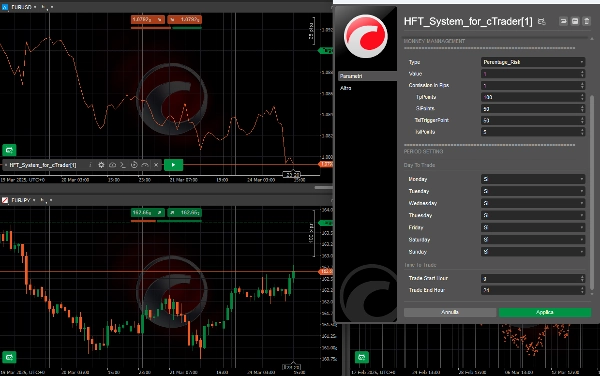Adjust the Trade Start Hour stepper
This screenshot has height=376, width=600.
pyautogui.click(x=582, y=278)
